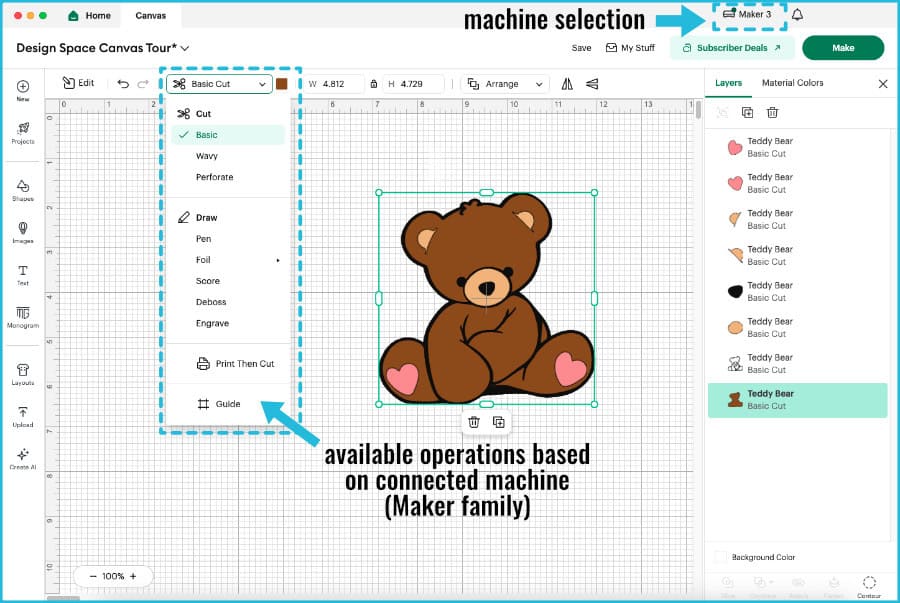Click the width W input field
Screen dimensions: 900x603
(x=333, y=84)
